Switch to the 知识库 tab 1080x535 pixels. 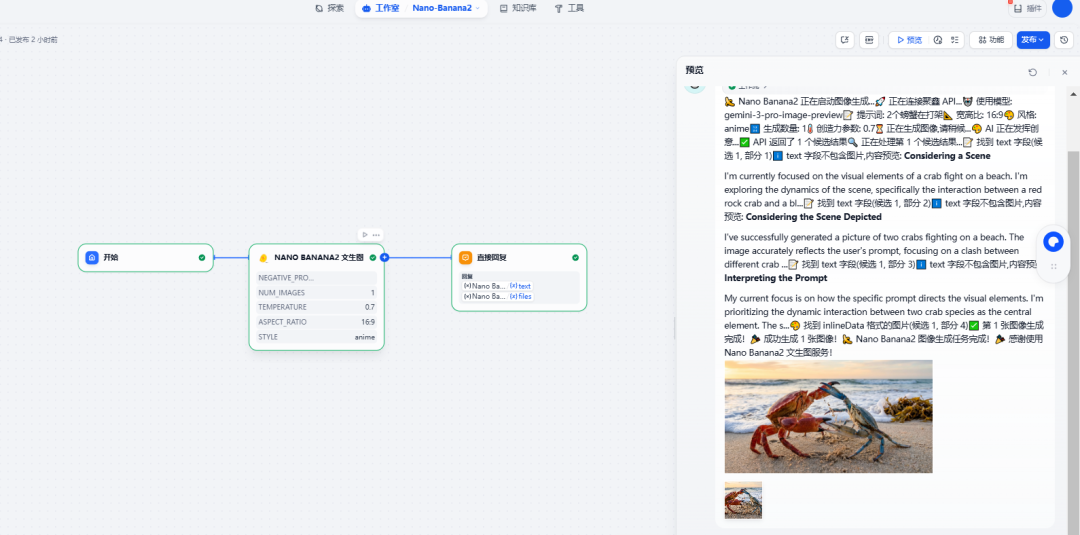(518, 8)
